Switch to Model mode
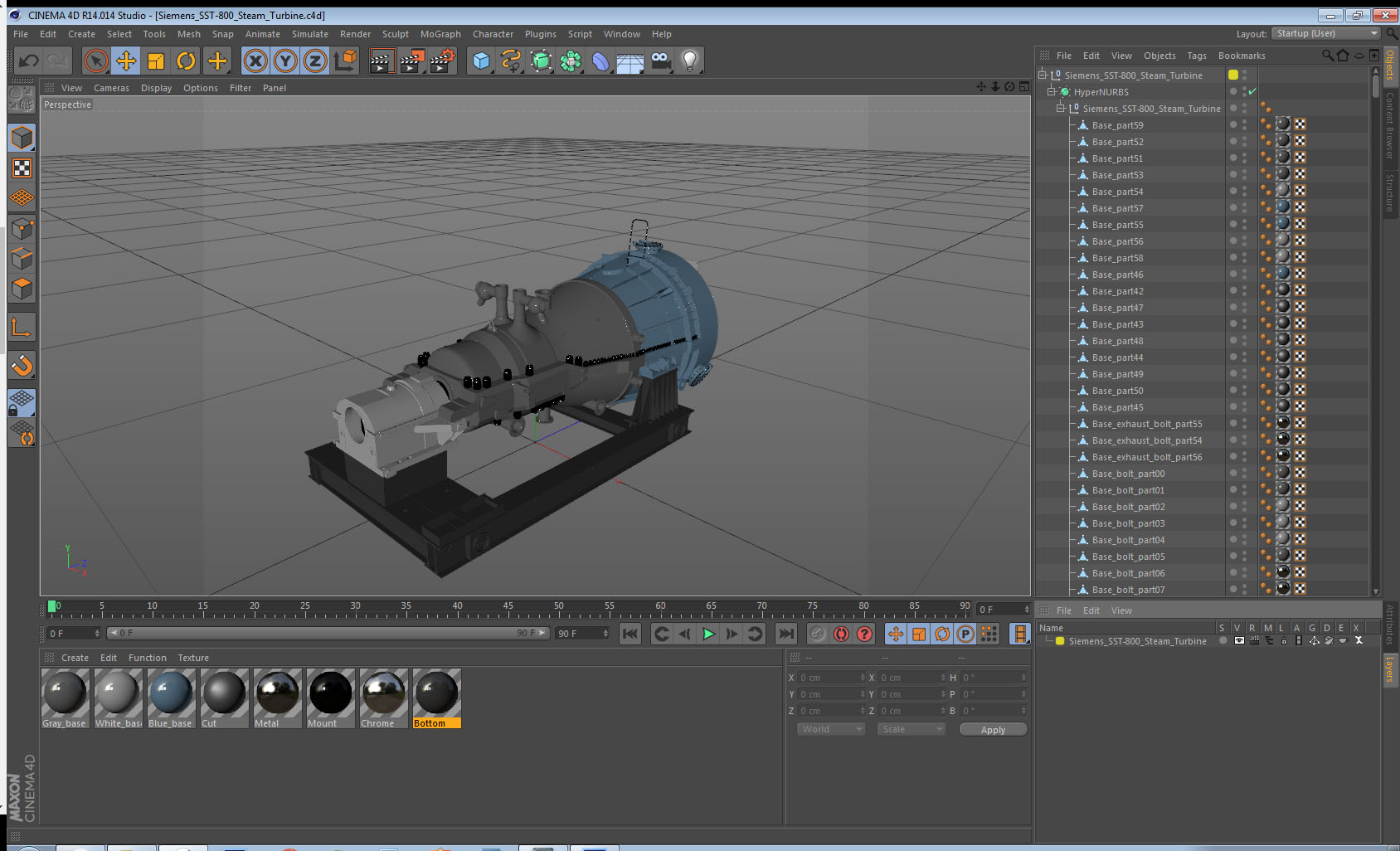The image size is (1400, 851). pyautogui.click(x=22, y=138)
